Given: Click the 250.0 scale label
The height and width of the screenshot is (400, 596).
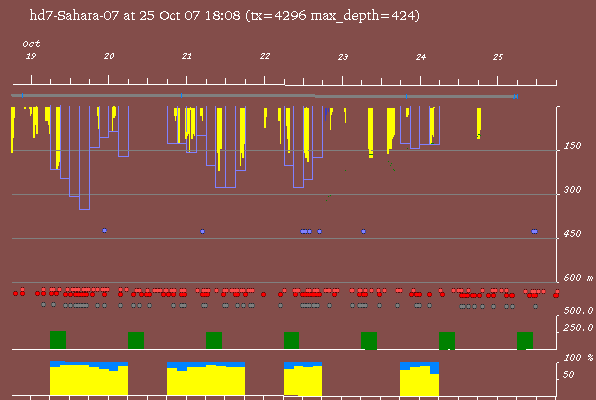Looking at the screenshot, I should (x=578, y=328).
